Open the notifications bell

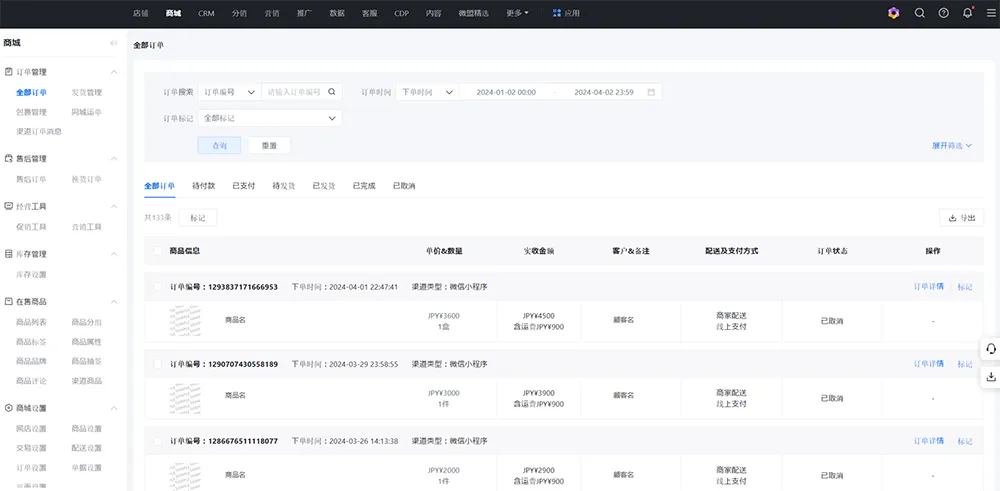coord(967,13)
